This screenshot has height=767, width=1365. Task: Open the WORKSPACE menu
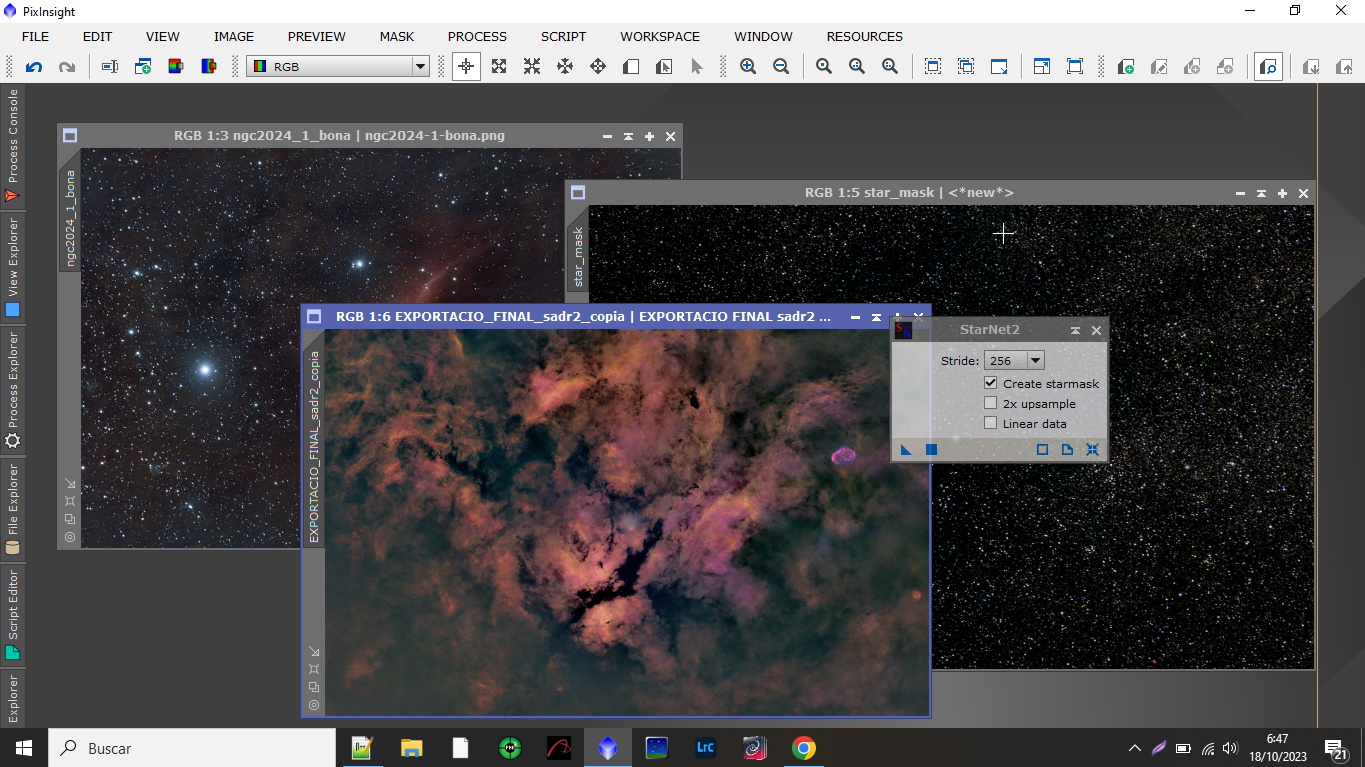[660, 36]
